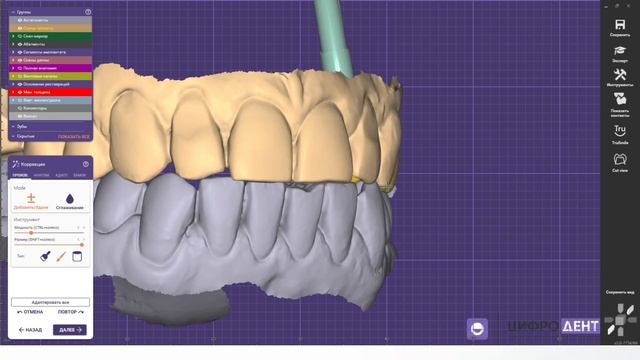Switch to the АДАПТ. tab
The image size is (640, 360).
tap(61, 175)
